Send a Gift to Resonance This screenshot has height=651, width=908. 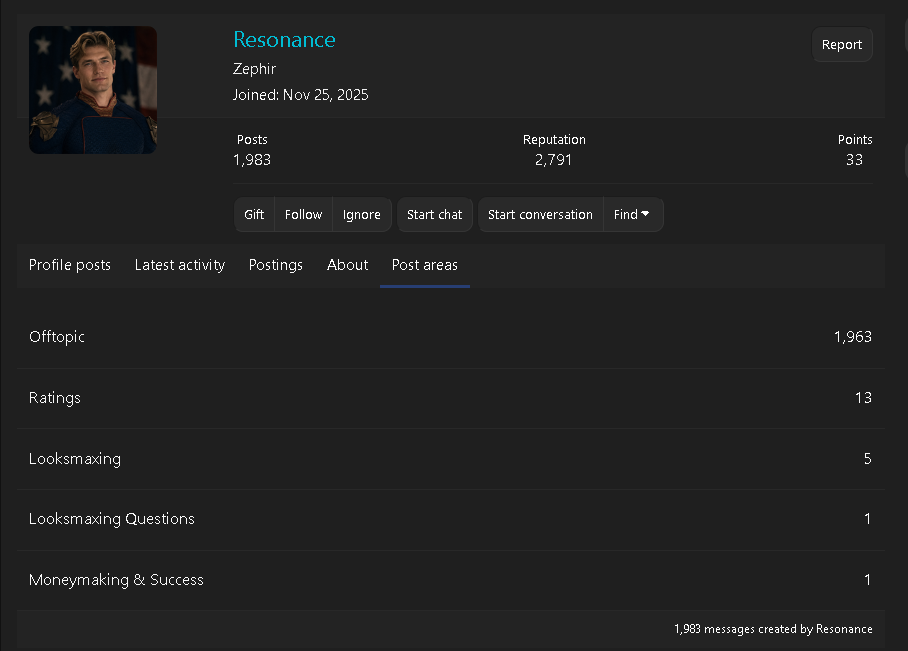(254, 214)
